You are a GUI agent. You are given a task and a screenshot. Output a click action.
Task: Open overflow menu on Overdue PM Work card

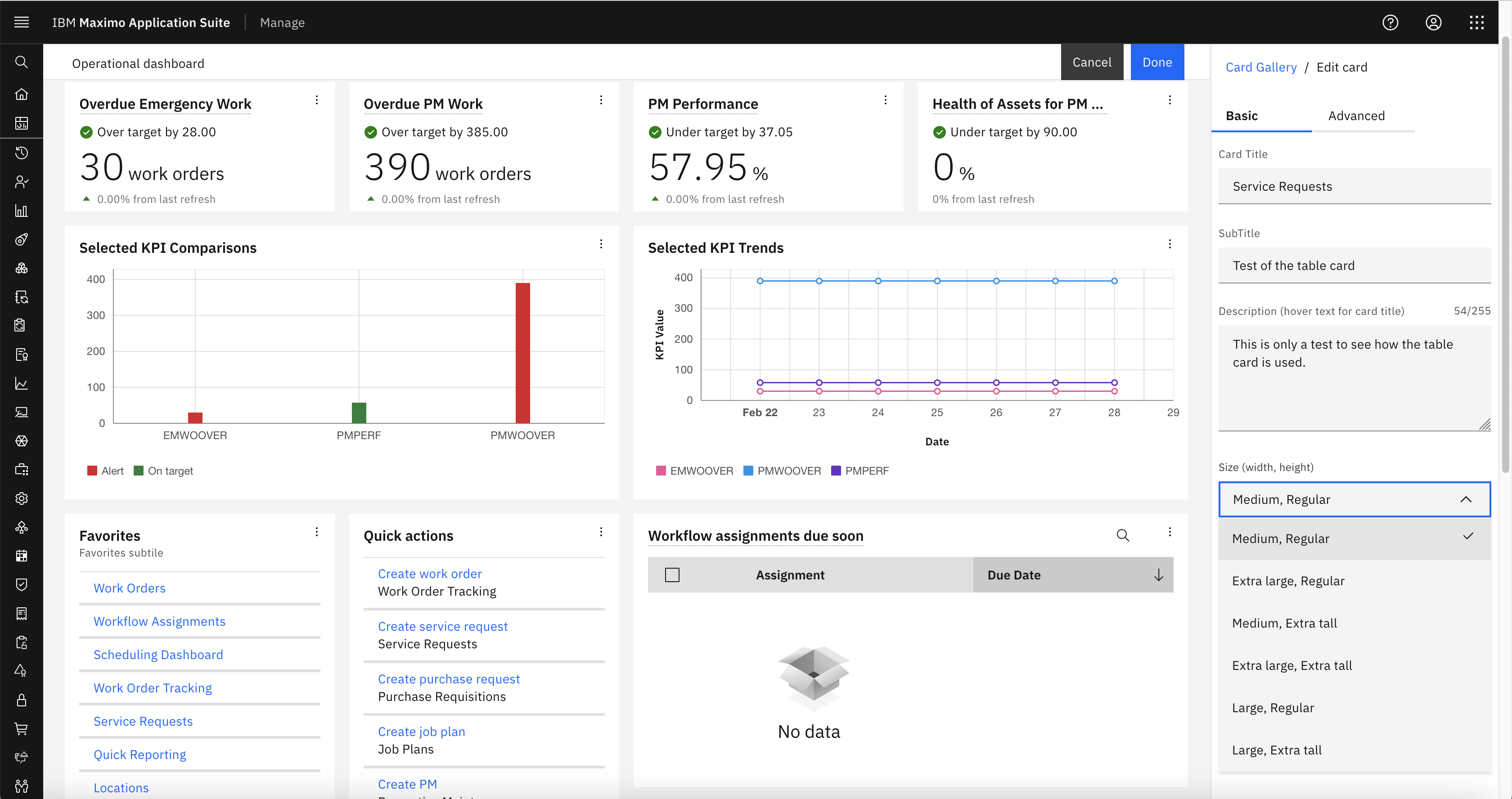tap(601, 100)
